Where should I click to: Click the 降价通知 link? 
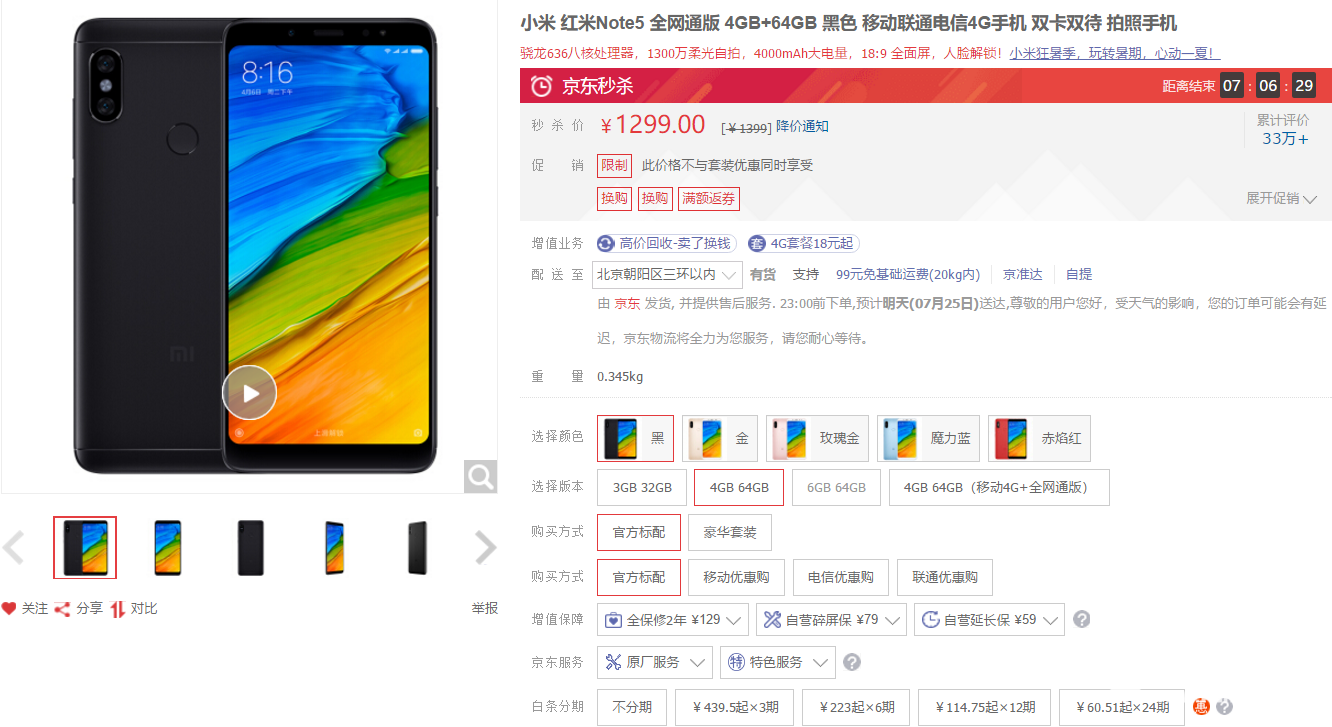(802, 126)
